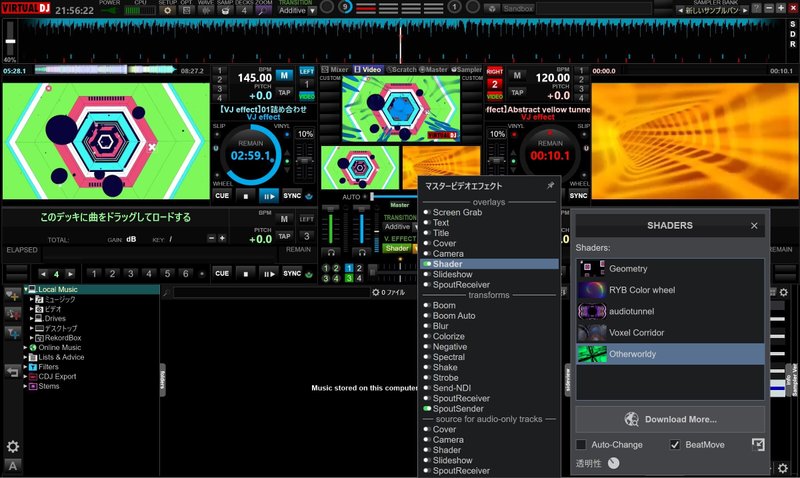800x478 pixels.
Task: Expand the CDJ Export node
Action: pos(26,376)
